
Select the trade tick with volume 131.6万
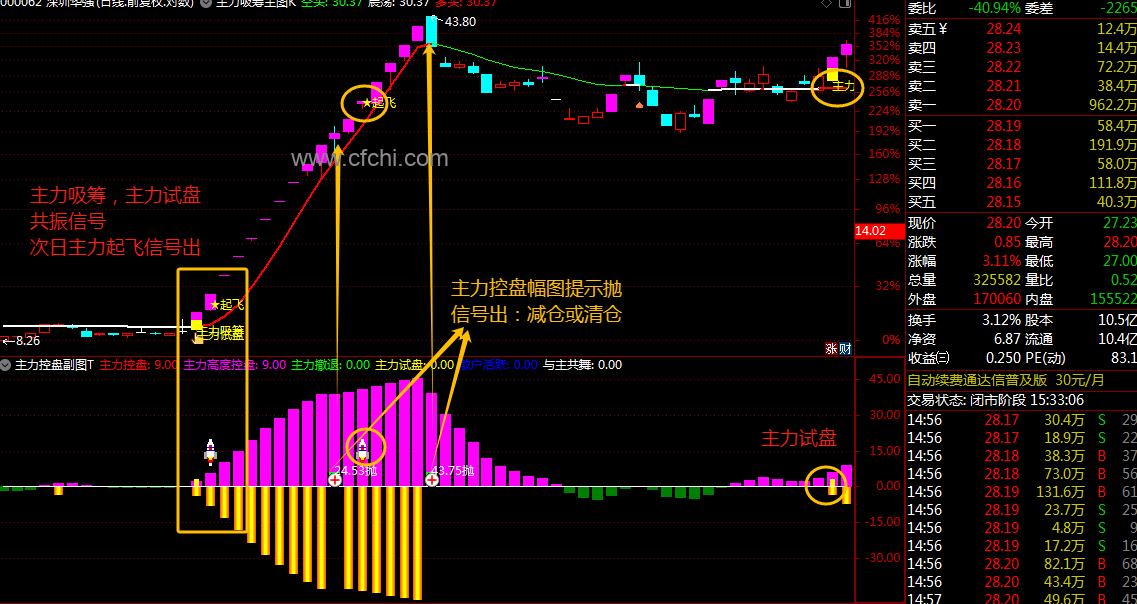[1022, 492]
